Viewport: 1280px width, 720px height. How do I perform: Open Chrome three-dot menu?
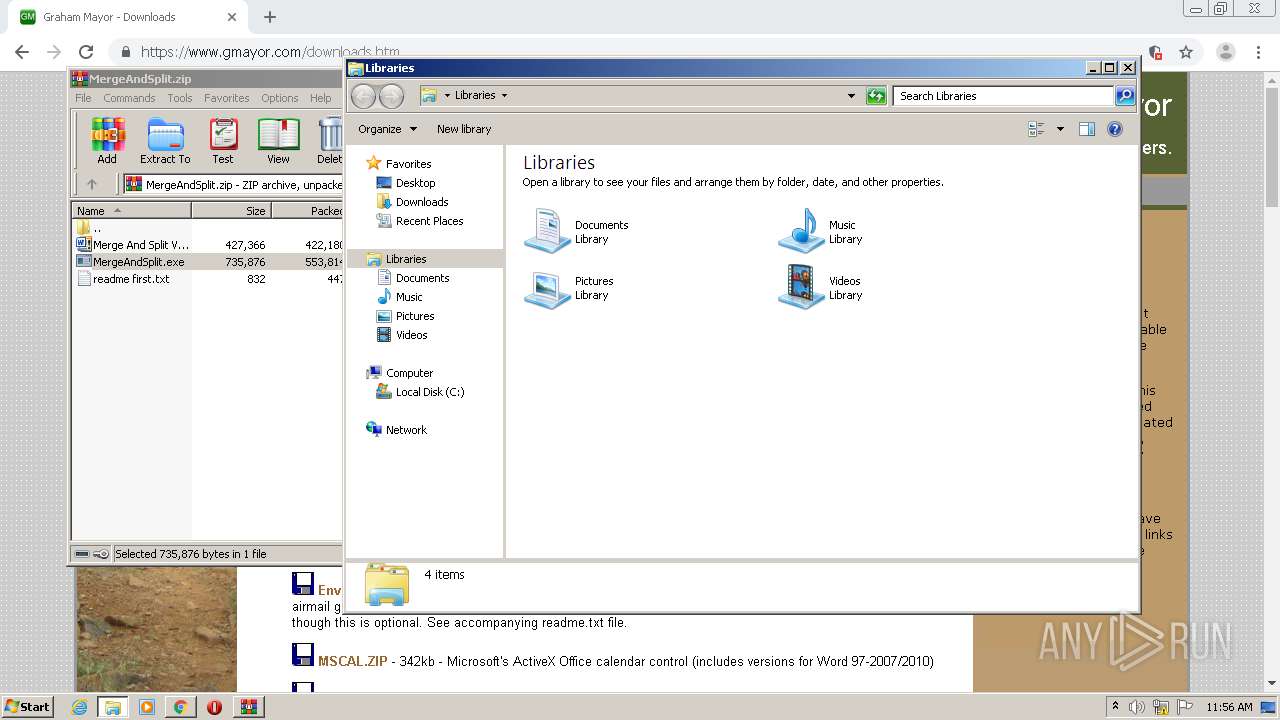(1259, 52)
